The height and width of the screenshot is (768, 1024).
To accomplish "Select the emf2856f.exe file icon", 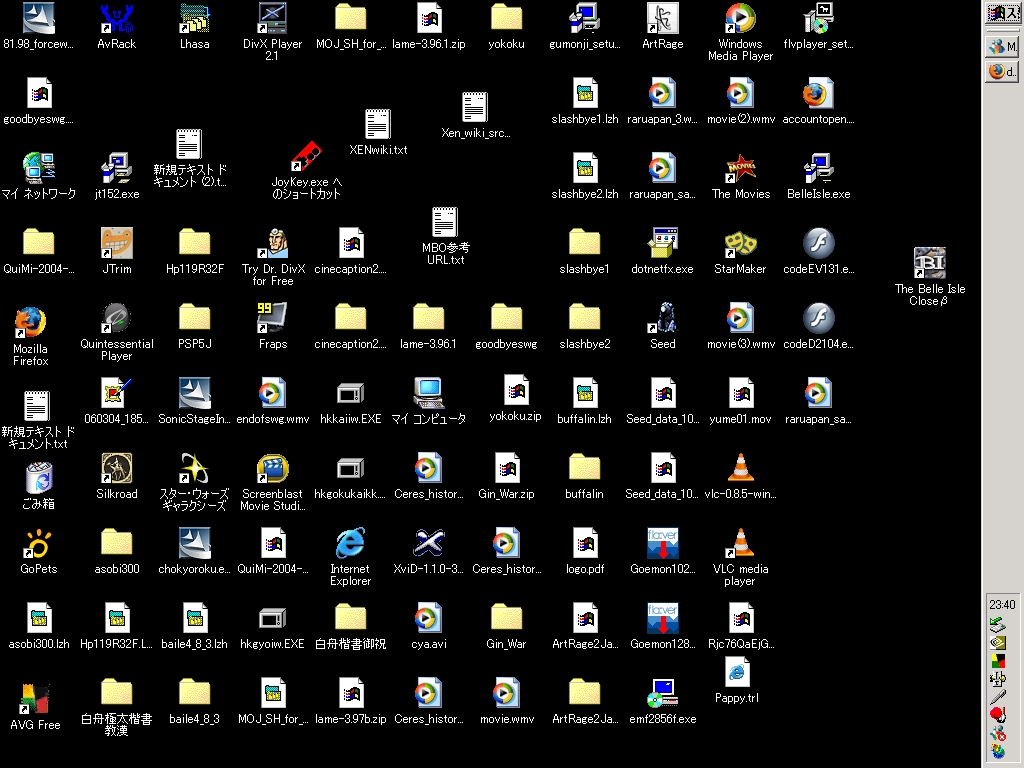I will click(662, 702).
